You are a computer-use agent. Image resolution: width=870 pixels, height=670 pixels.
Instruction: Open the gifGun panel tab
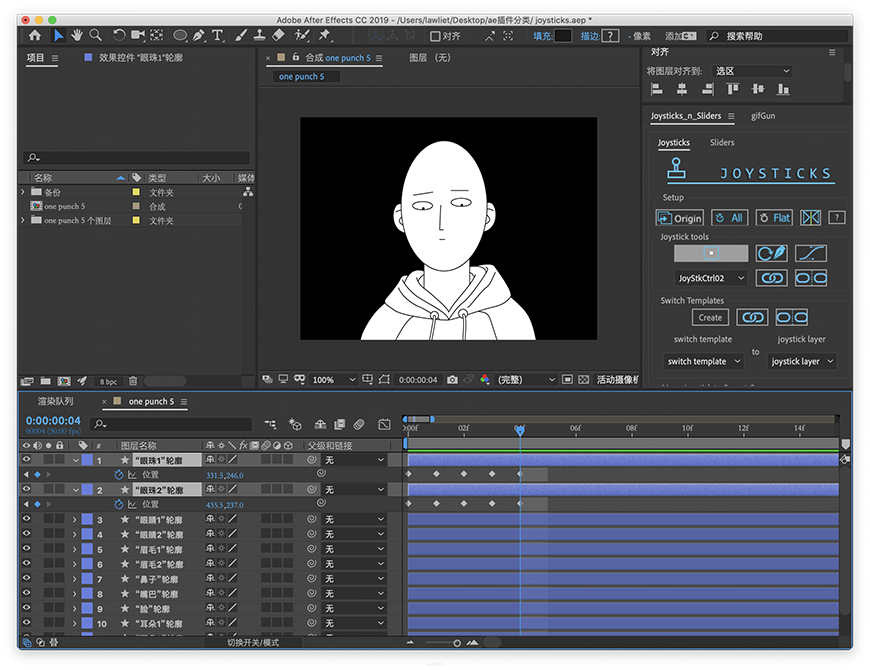tap(762, 116)
